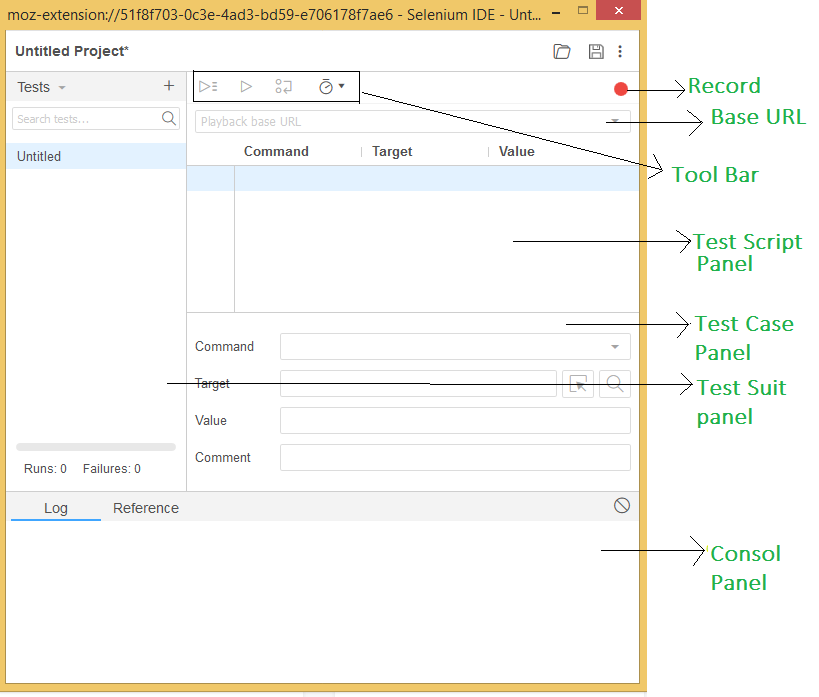Click Runs: 0 status text
Screen dimensions: 819x697
[x=45, y=469]
